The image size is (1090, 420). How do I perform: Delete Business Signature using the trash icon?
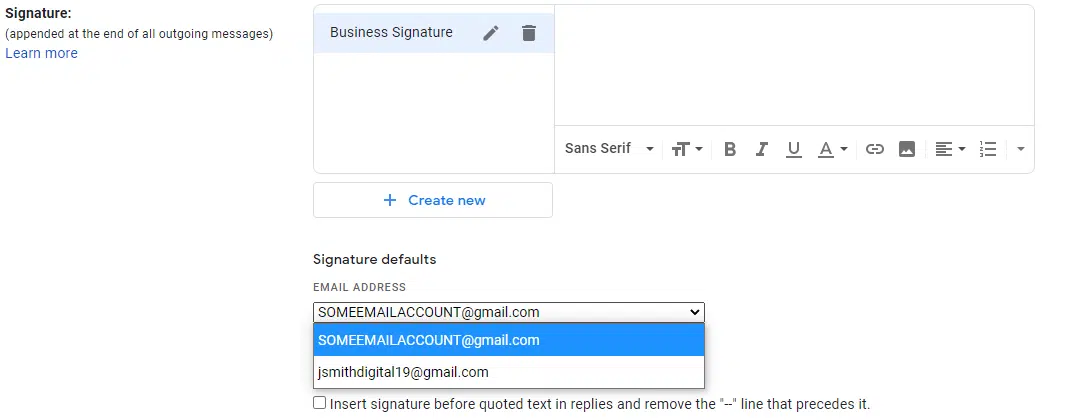pos(529,33)
